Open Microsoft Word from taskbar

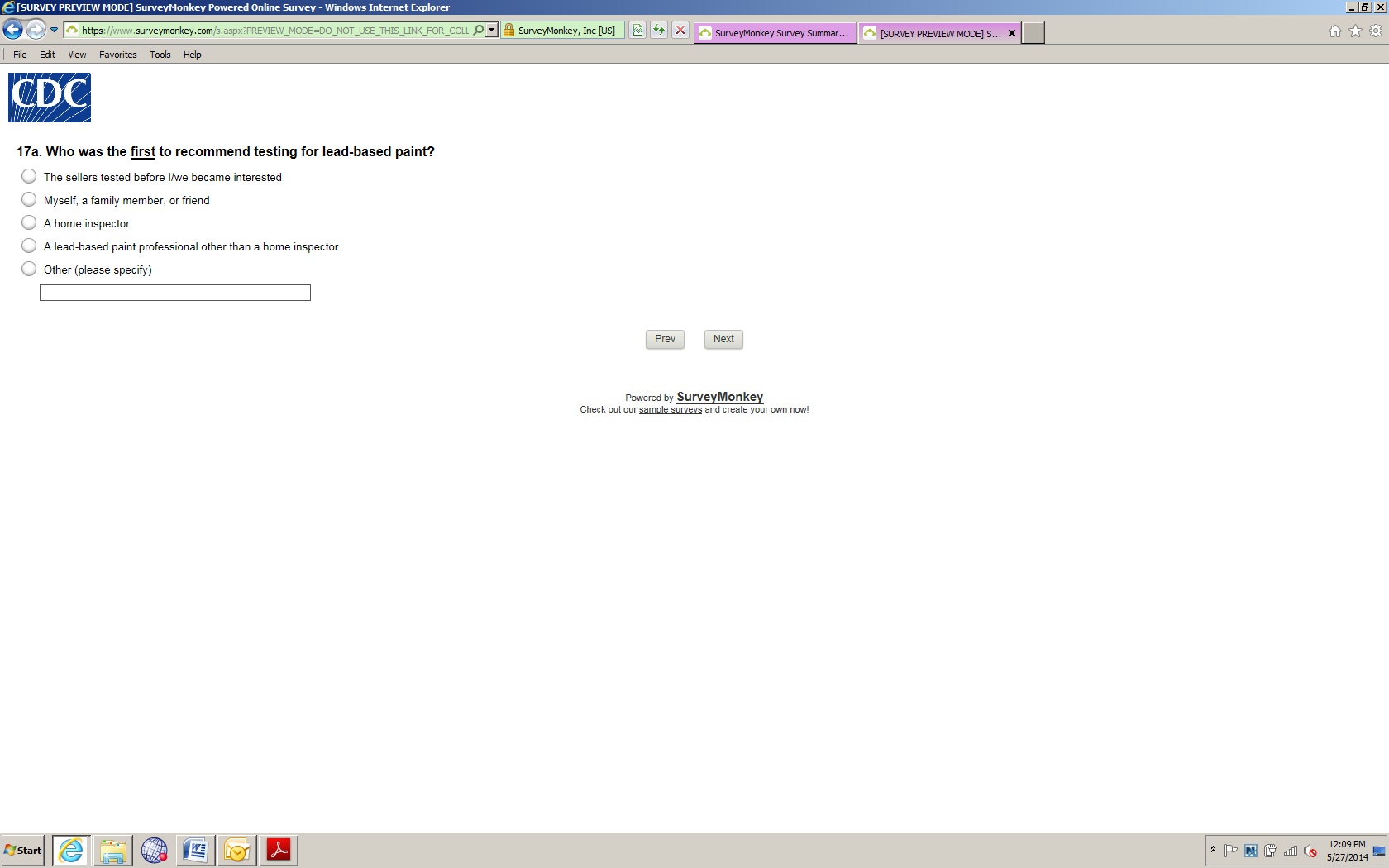coord(196,850)
